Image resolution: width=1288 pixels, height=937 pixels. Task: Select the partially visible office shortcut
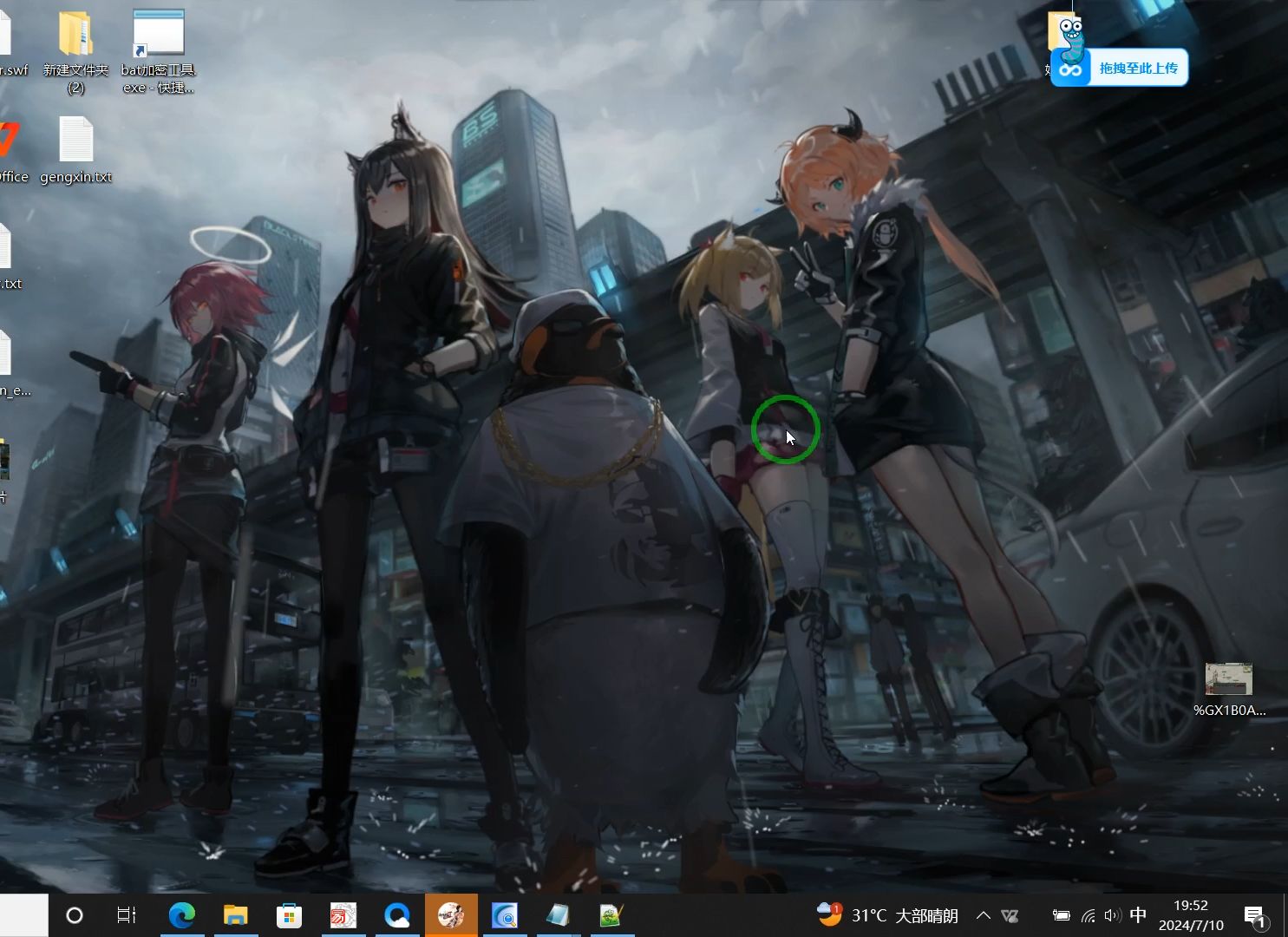(12, 152)
